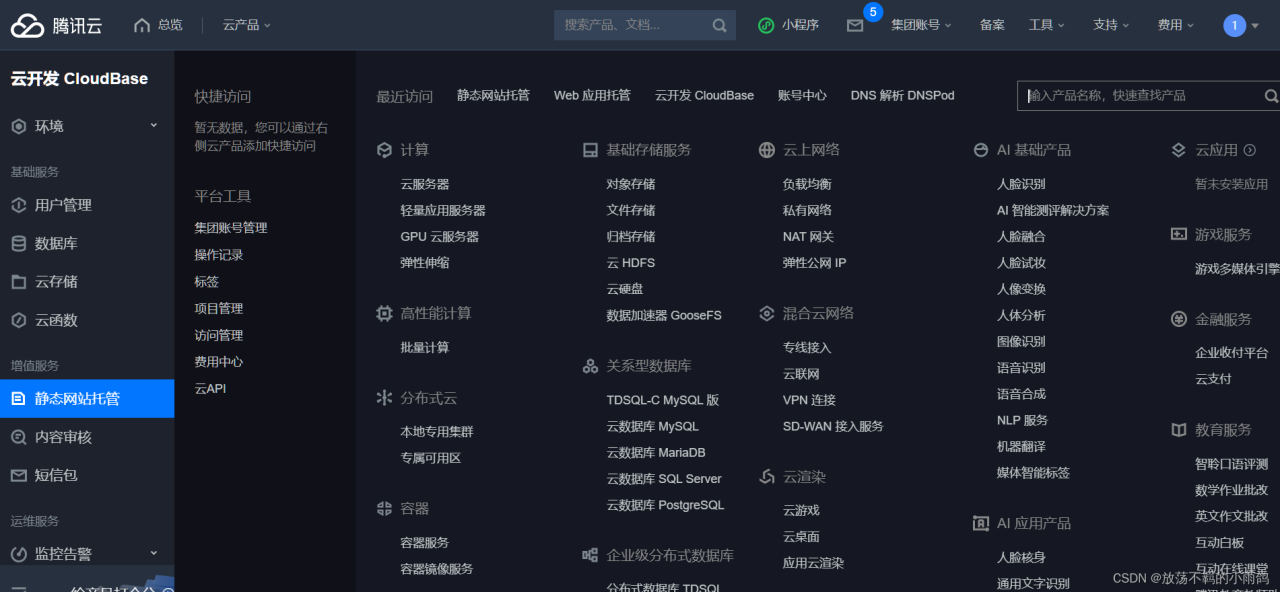Click the 云存储 folder icon in sidebar
This screenshot has height=592, width=1280.
[18, 282]
